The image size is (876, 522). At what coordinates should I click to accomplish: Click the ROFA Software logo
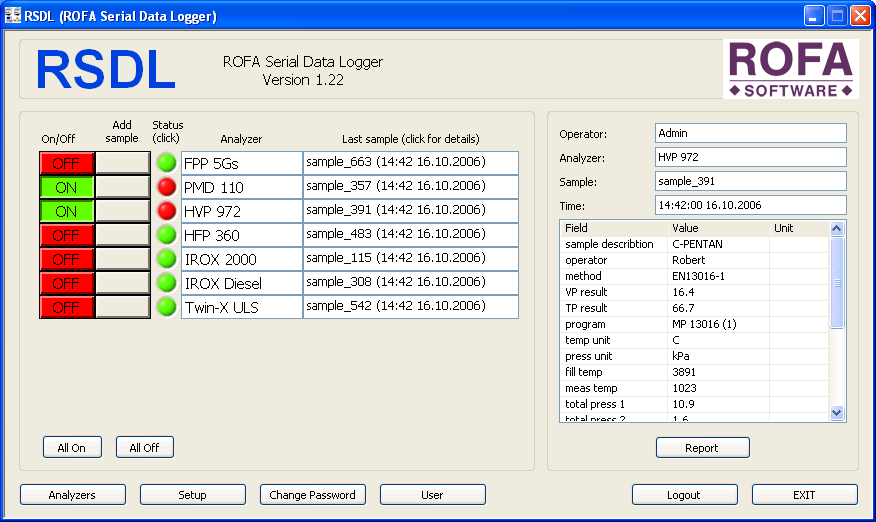coord(791,69)
